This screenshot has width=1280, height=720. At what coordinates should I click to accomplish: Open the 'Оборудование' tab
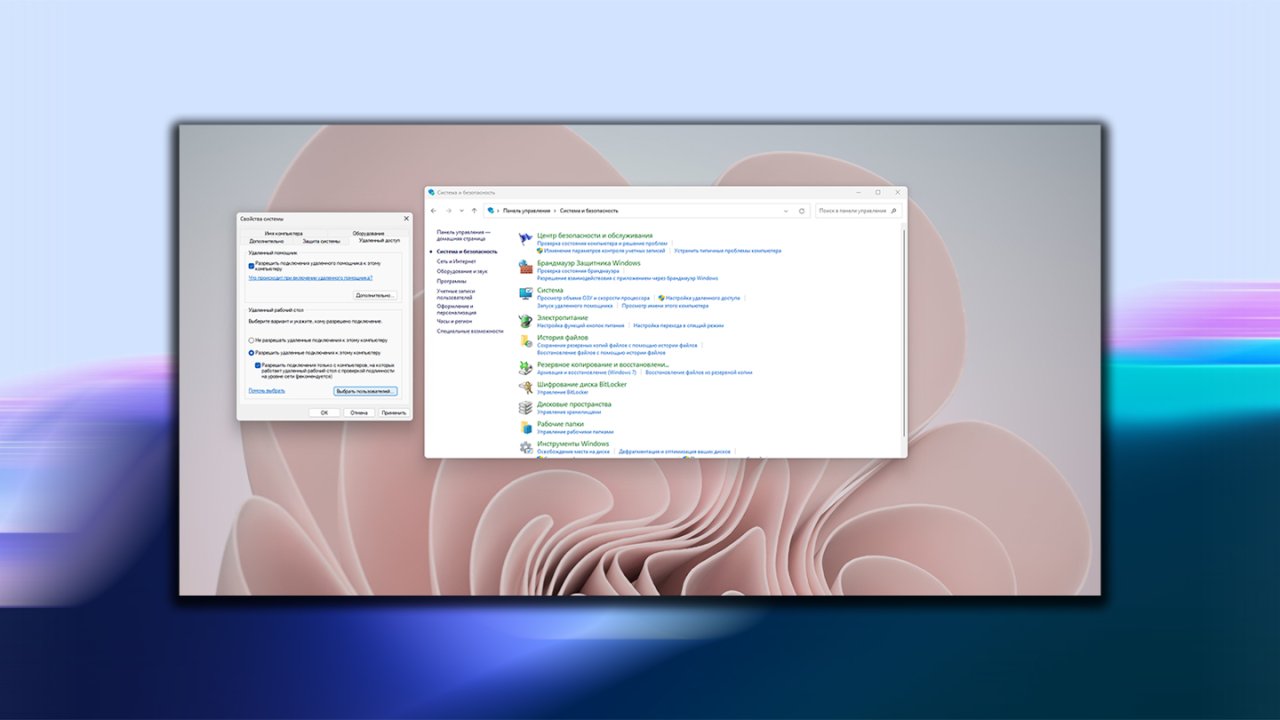[368, 233]
